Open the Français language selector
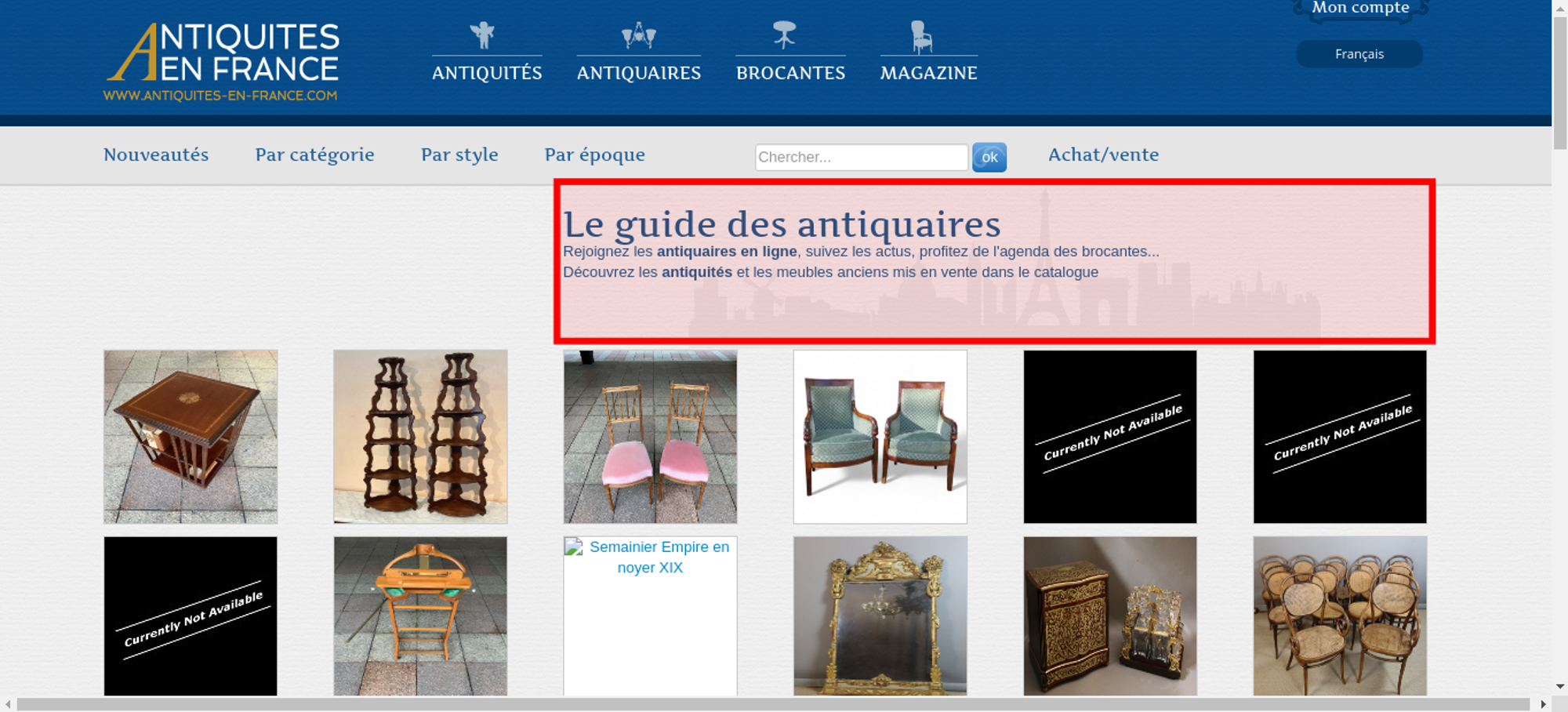The image size is (1568, 712). pyautogui.click(x=1359, y=54)
